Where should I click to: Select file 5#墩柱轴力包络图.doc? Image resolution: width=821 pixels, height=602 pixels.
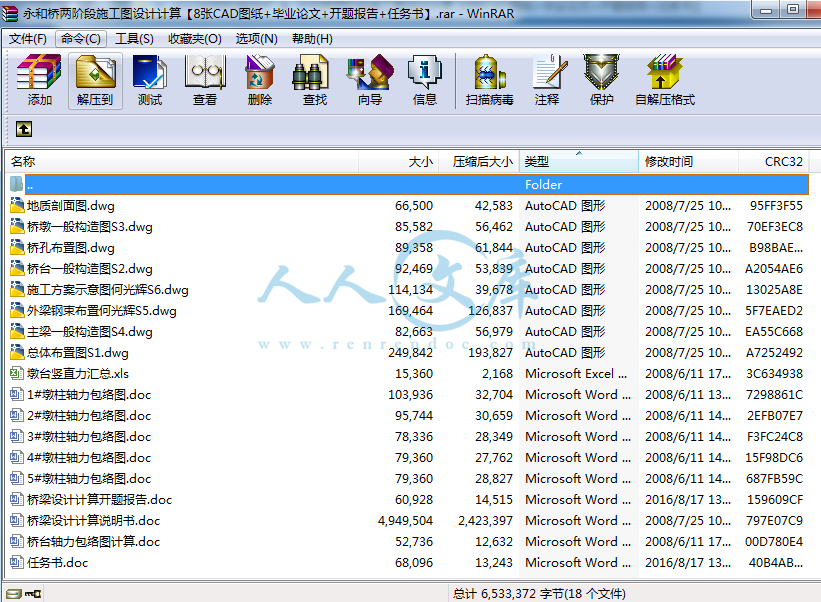click(89, 478)
